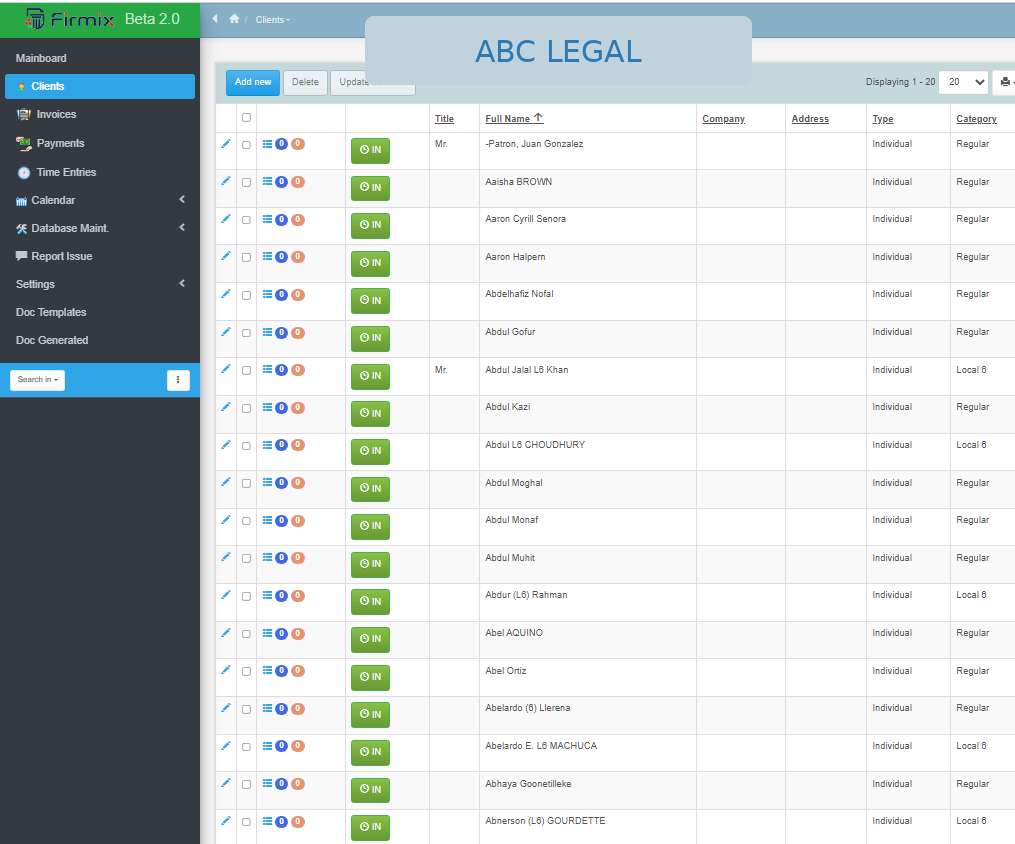
Task: Tick the Abel Ortiz row checkbox
Action: tap(246, 672)
